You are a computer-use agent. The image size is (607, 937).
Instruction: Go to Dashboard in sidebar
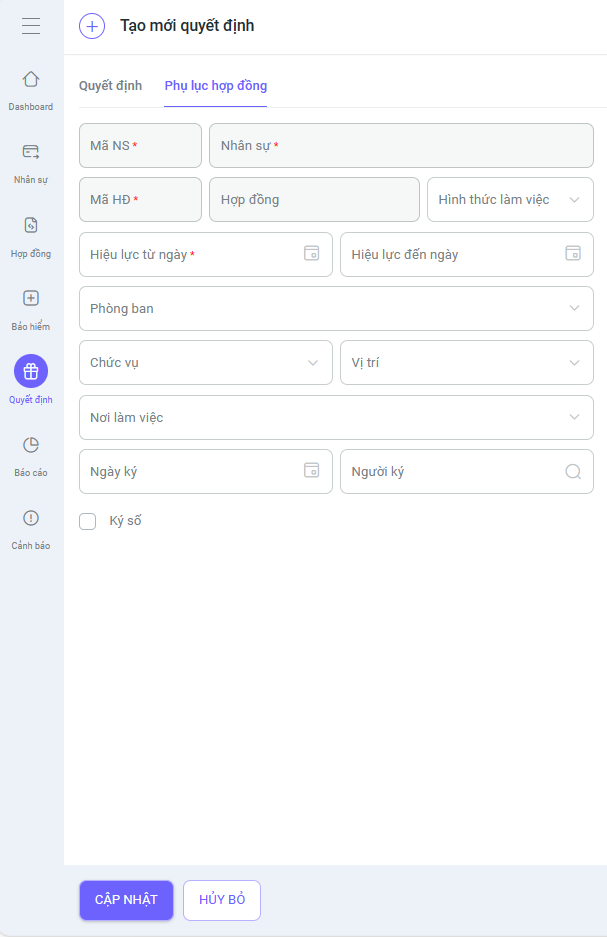pos(31,89)
